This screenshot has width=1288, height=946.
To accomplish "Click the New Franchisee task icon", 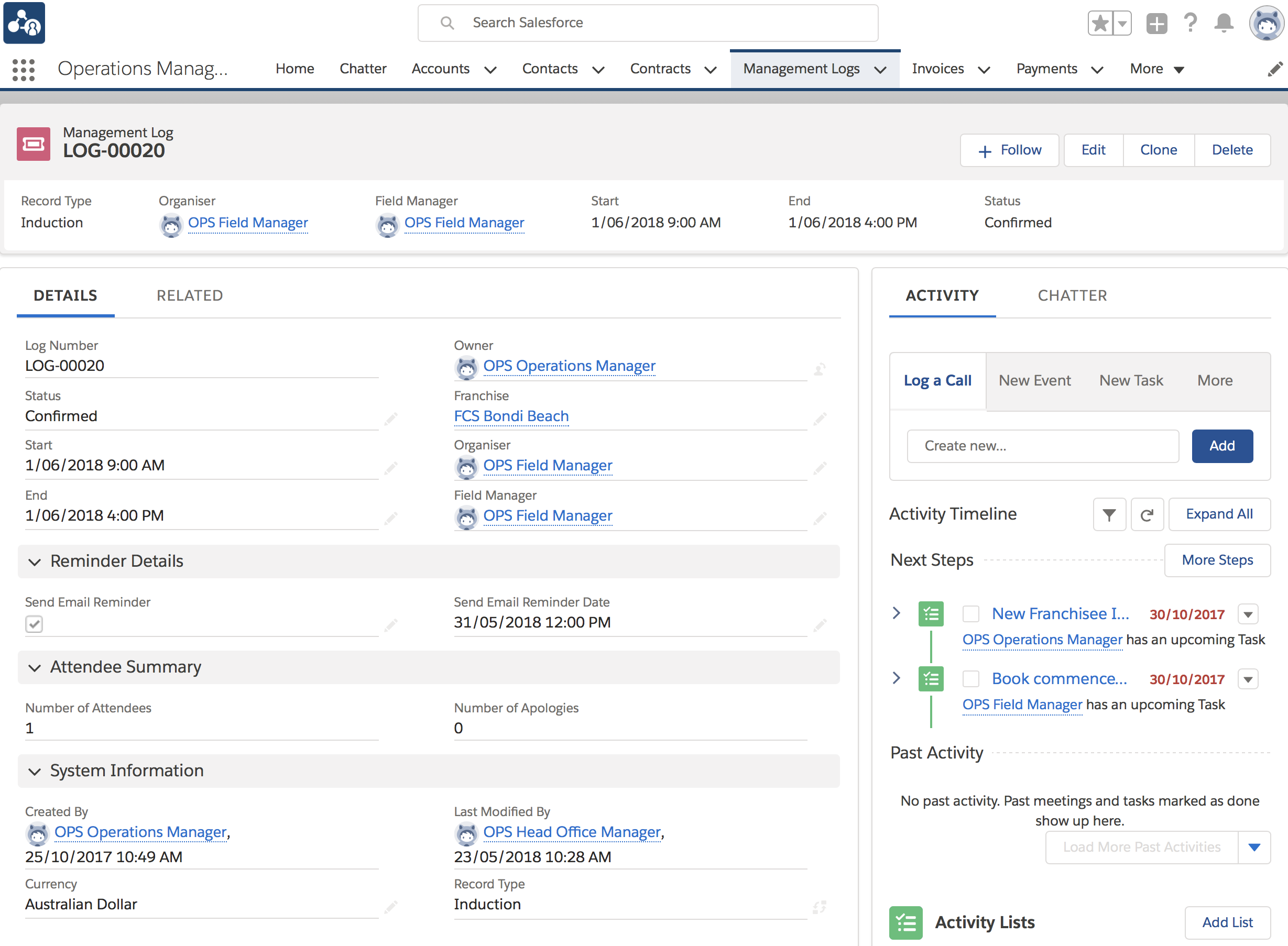I will click(x=931, y=614).
